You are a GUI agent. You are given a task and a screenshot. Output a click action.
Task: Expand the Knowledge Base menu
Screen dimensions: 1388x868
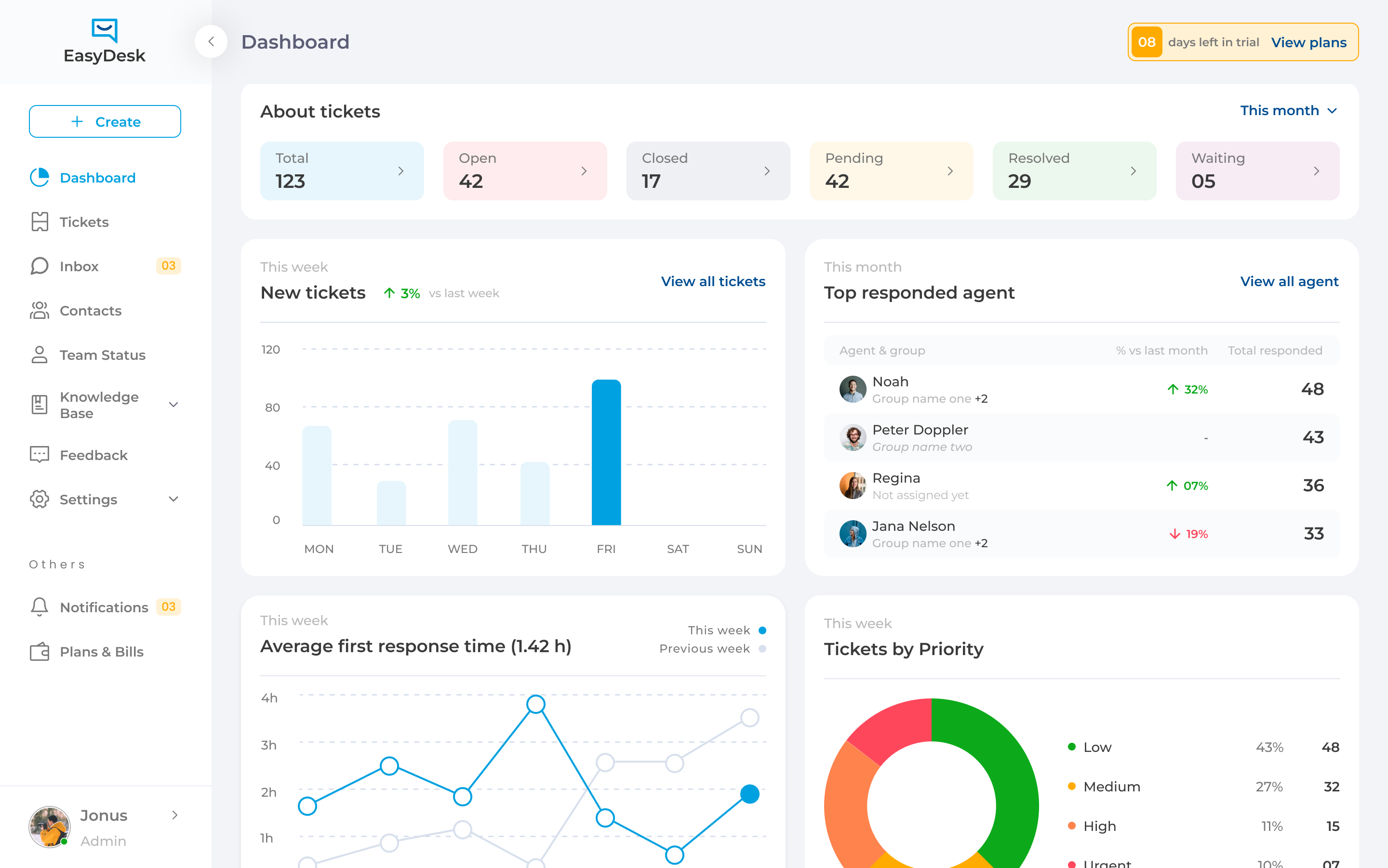(173, 405)
